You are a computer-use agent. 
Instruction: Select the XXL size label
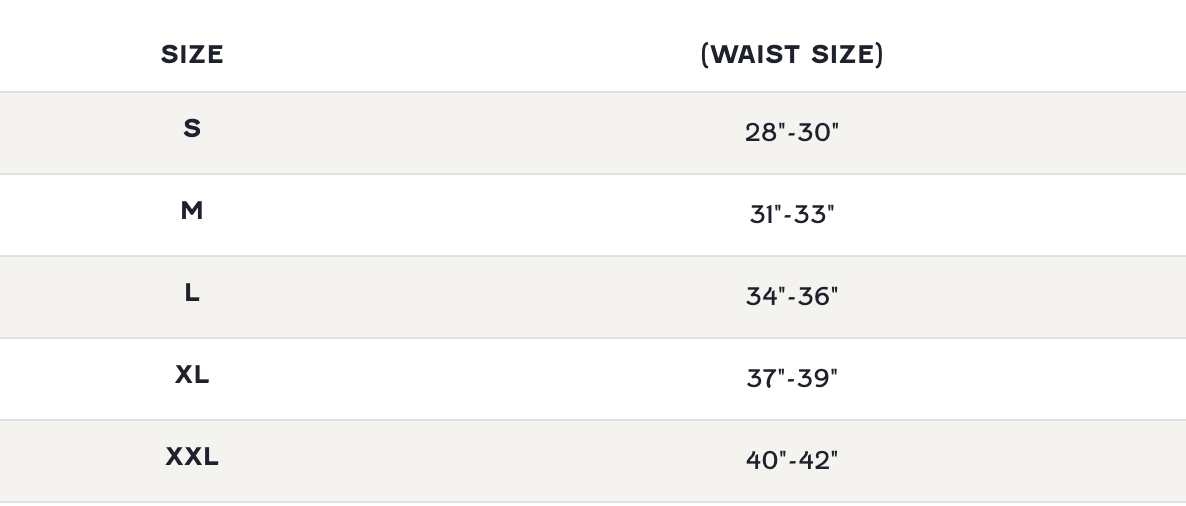coord(192,456)
